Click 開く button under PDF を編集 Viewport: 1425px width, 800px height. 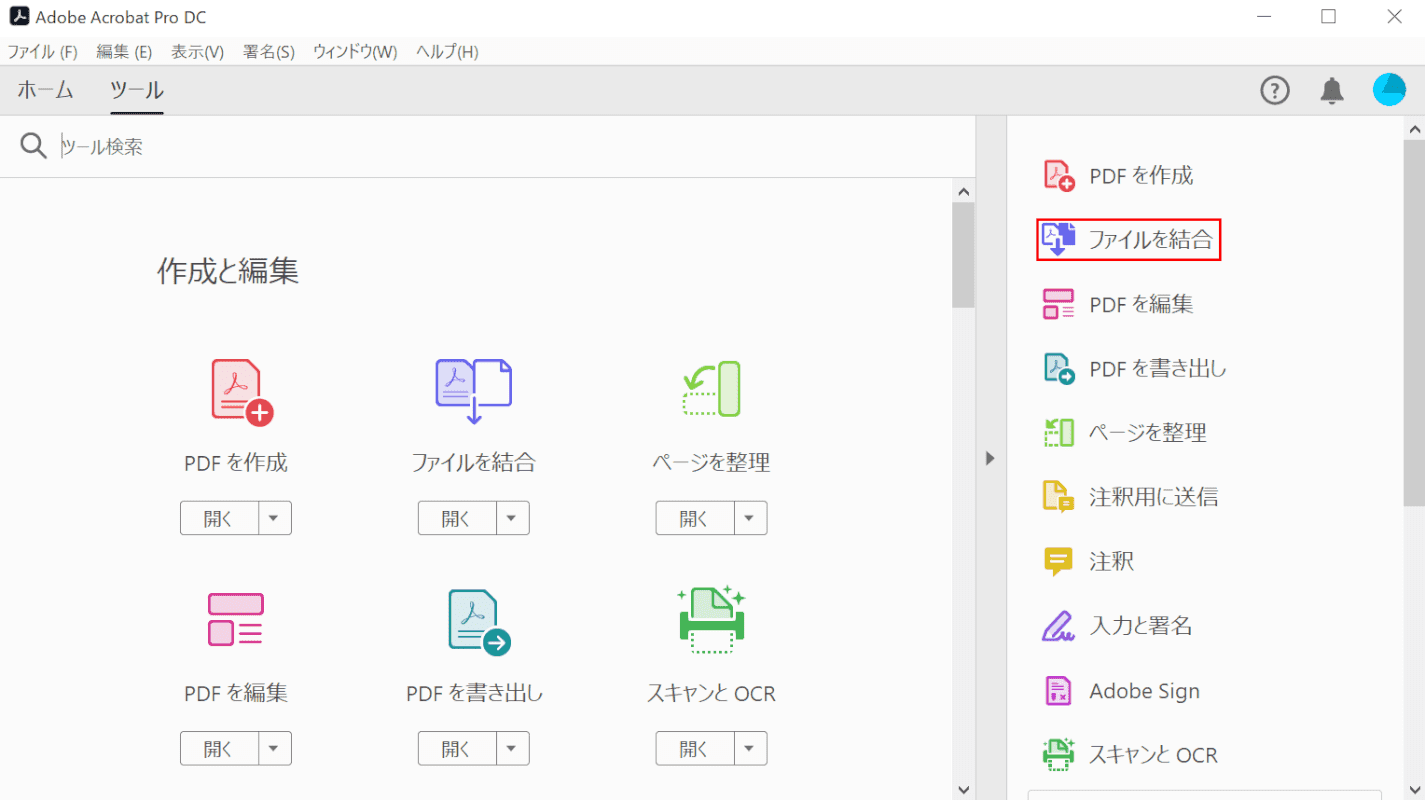click(x=219, y=748)
